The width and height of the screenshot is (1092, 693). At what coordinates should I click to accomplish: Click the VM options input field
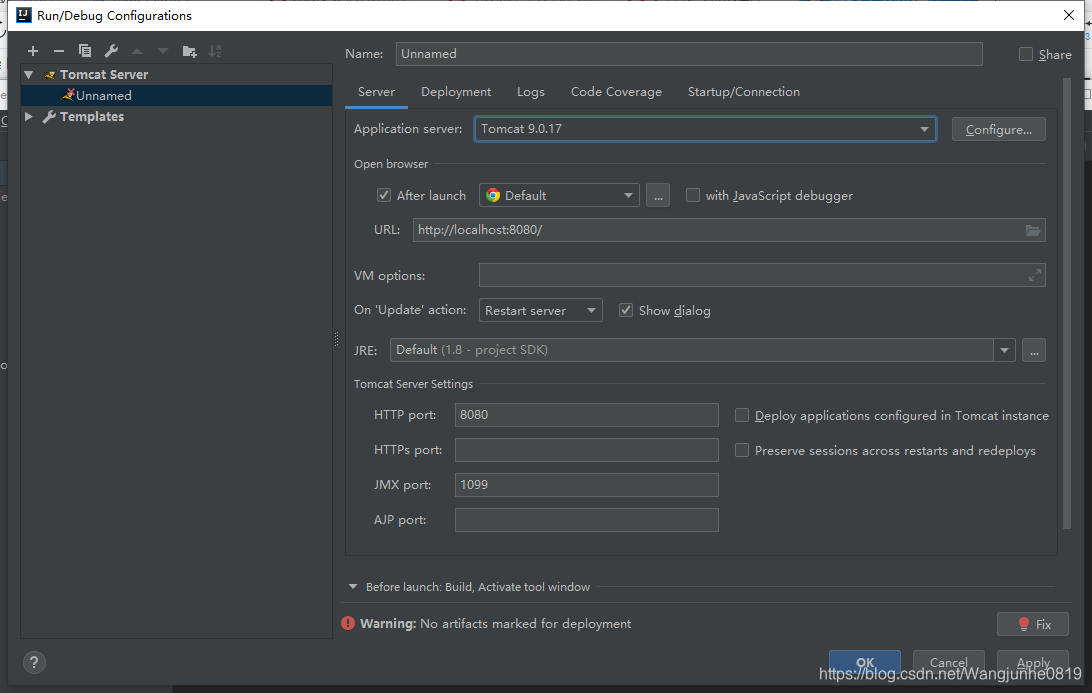(x=762, y=275)
